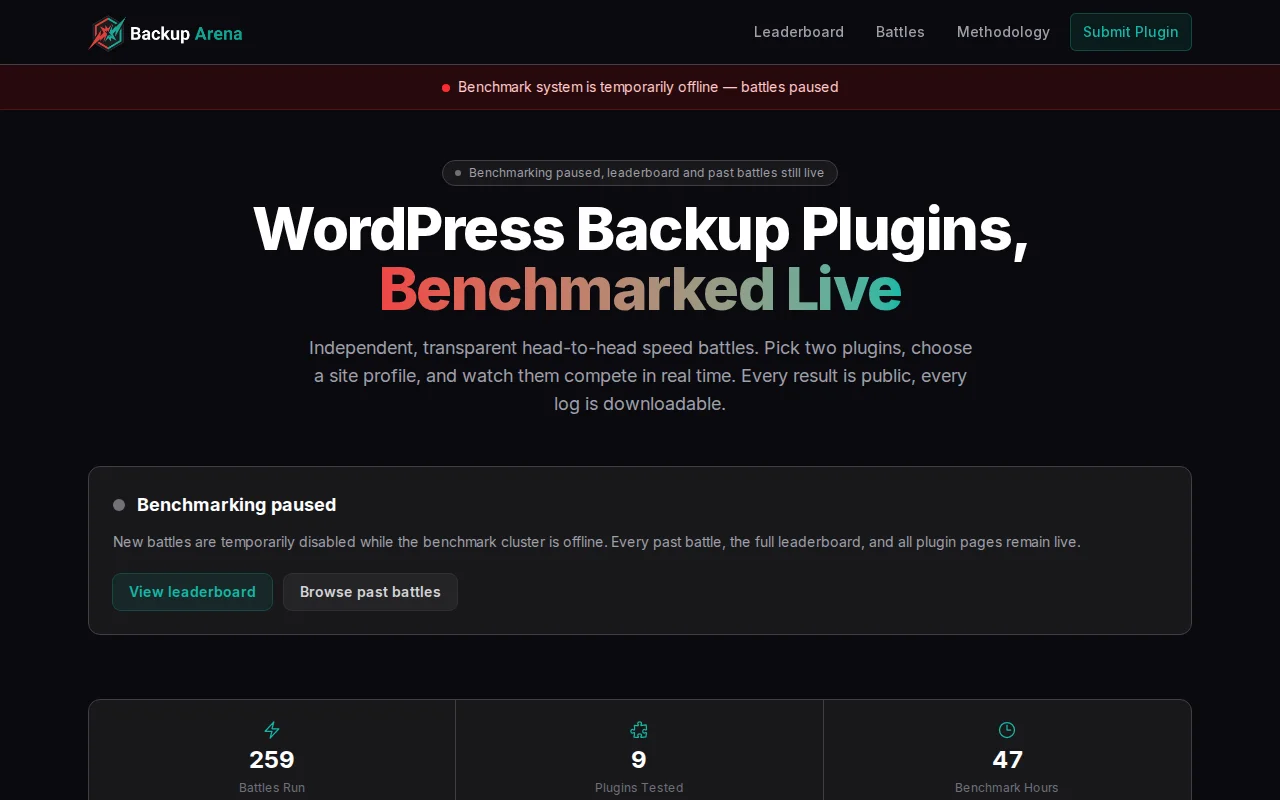This screenshot has width=1280, height=800.
Task: Click the red offline status dot in banner
Action: pos(446,88)
